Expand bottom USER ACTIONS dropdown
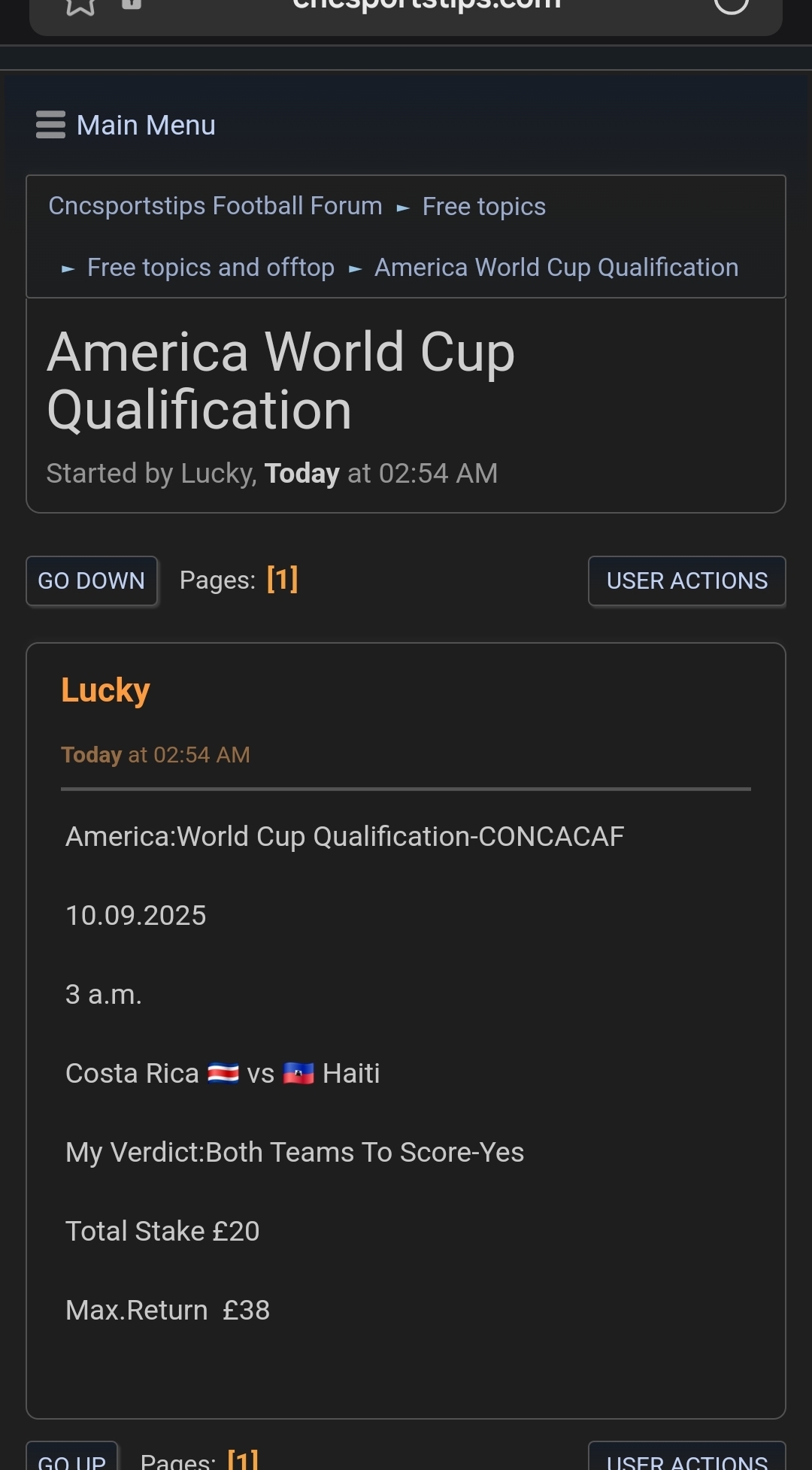The width and height of the screenshot is (812, 1470). click(x=686, y=1459)
